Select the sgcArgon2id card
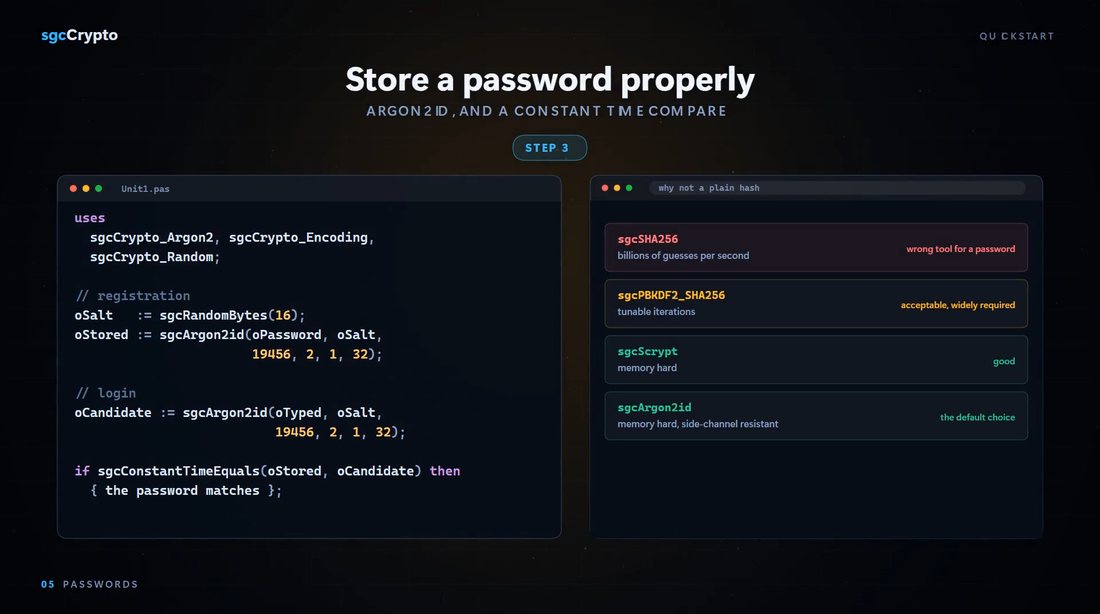Screen dimensions: 1100x614 click(x=816, y=415)
